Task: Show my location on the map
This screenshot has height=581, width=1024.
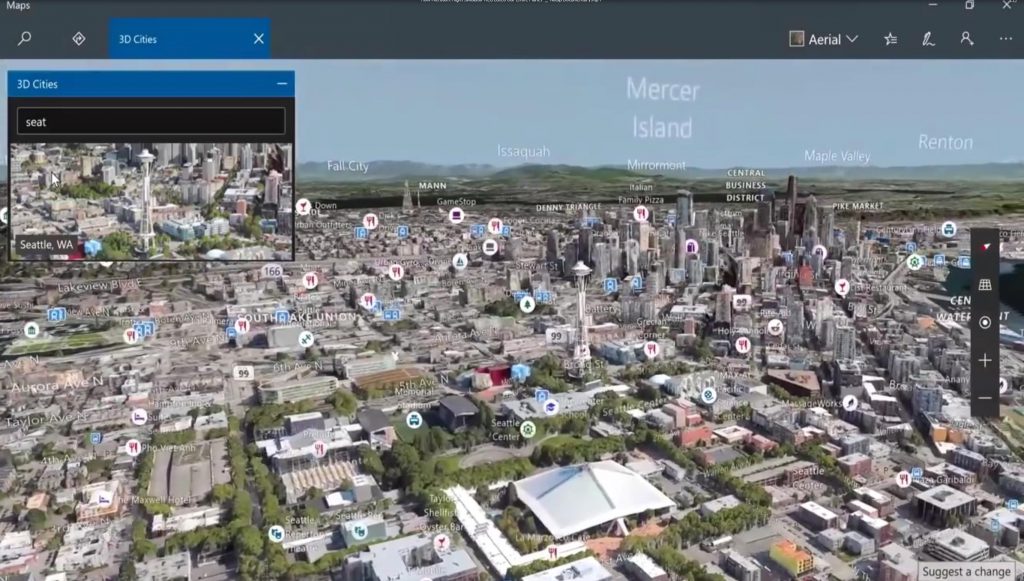Action: tap(985, 322)
